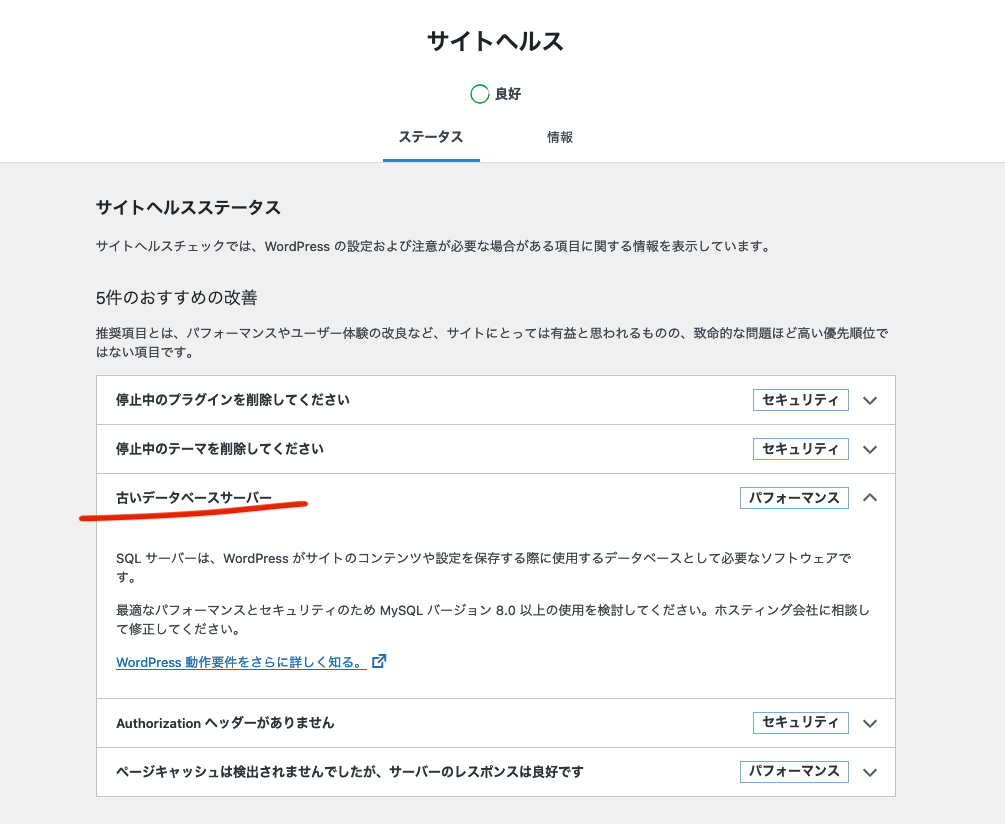Expand the 停止中のテーマを削除してください chevron
1005x824 pixels.
870,449
